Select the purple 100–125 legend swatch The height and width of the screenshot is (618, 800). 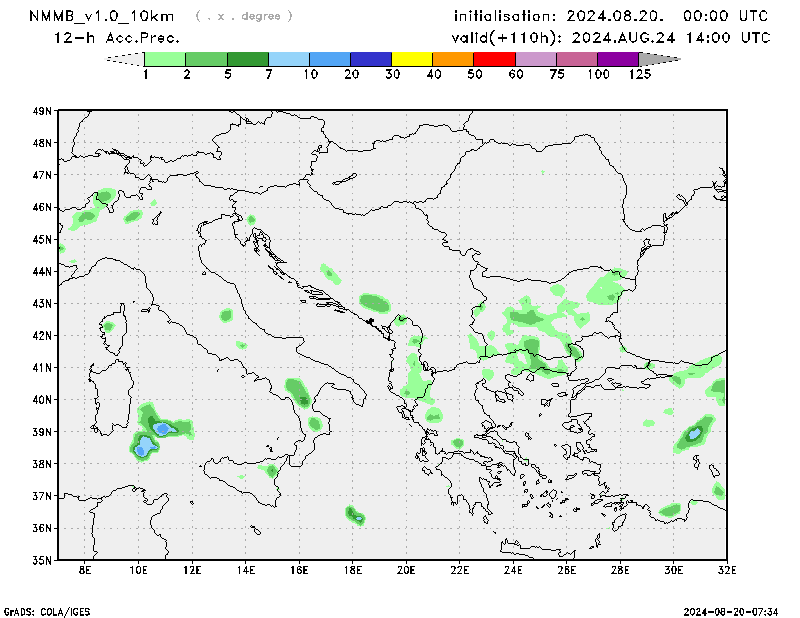pos(618,59)
